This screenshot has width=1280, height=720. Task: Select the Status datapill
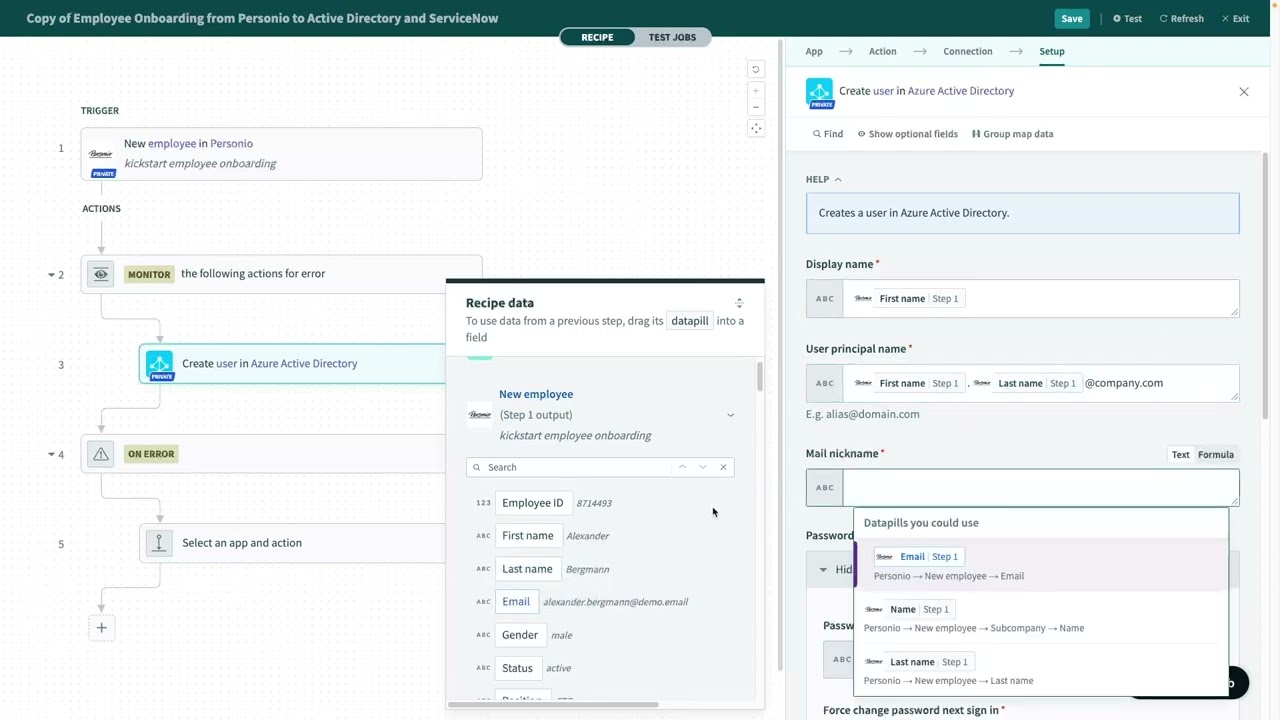pyautogui.click(x=517, y=668)
